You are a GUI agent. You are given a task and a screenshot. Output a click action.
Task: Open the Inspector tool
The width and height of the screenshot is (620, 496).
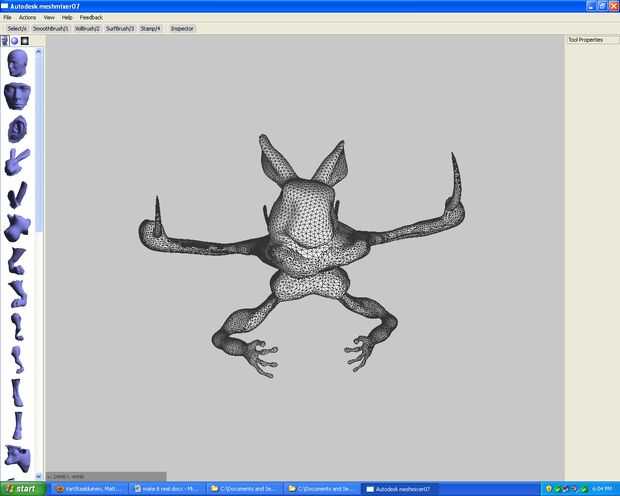(x=182, y=28)
